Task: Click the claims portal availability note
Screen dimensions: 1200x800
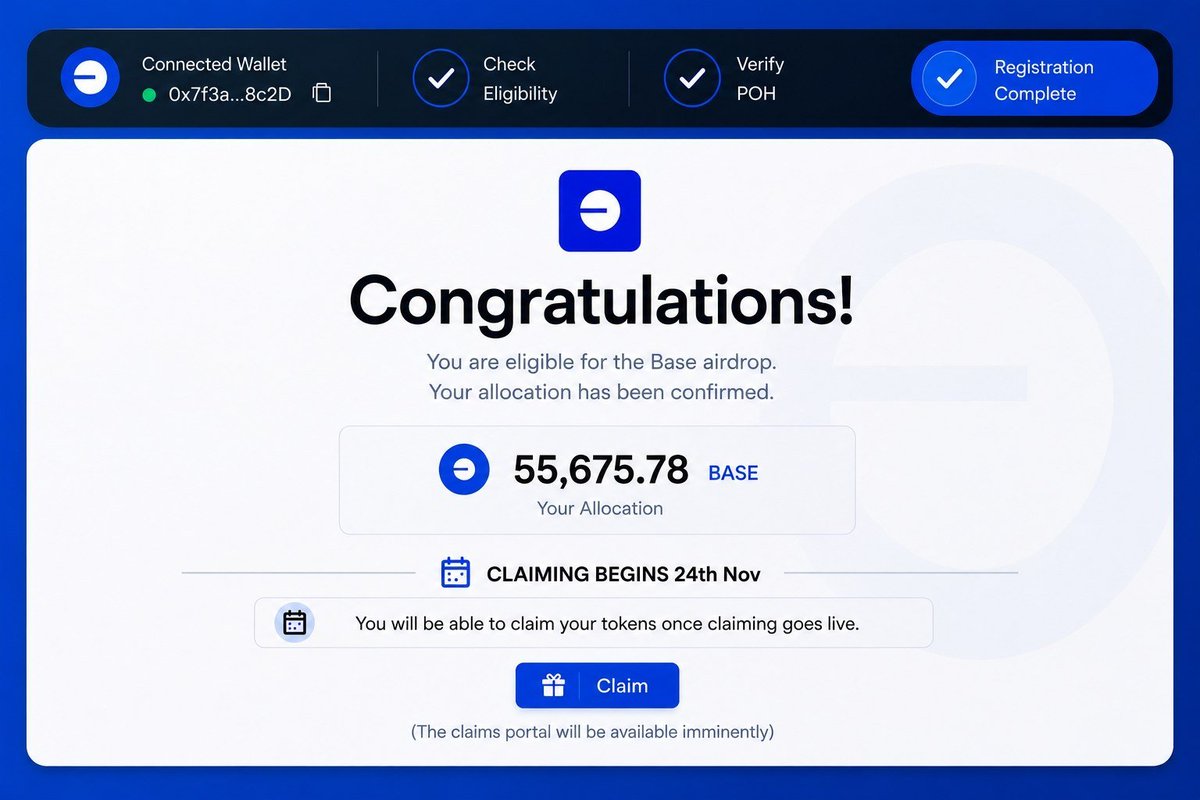Action: coord(592,732)
